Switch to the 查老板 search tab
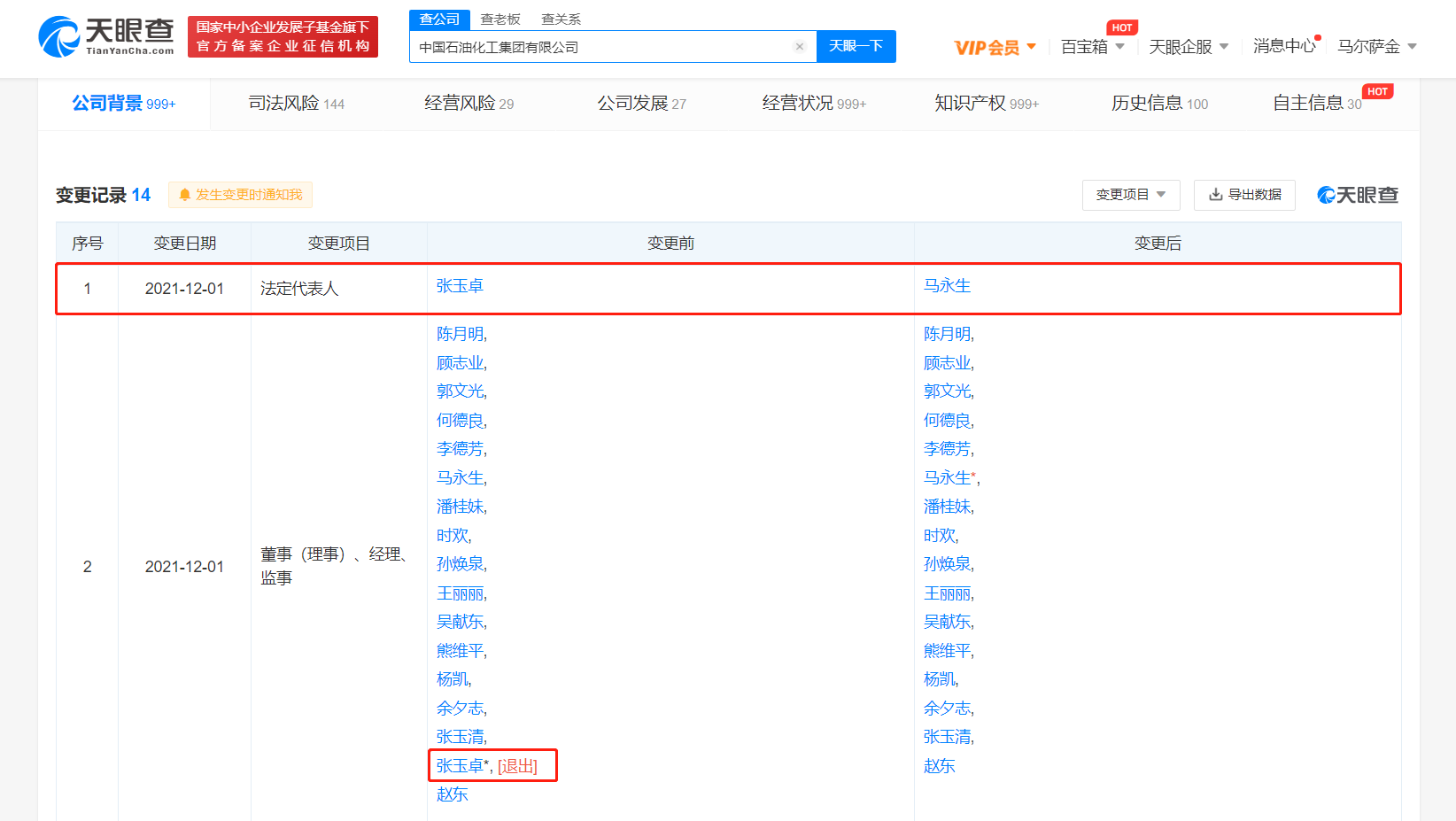 [500, 19]
